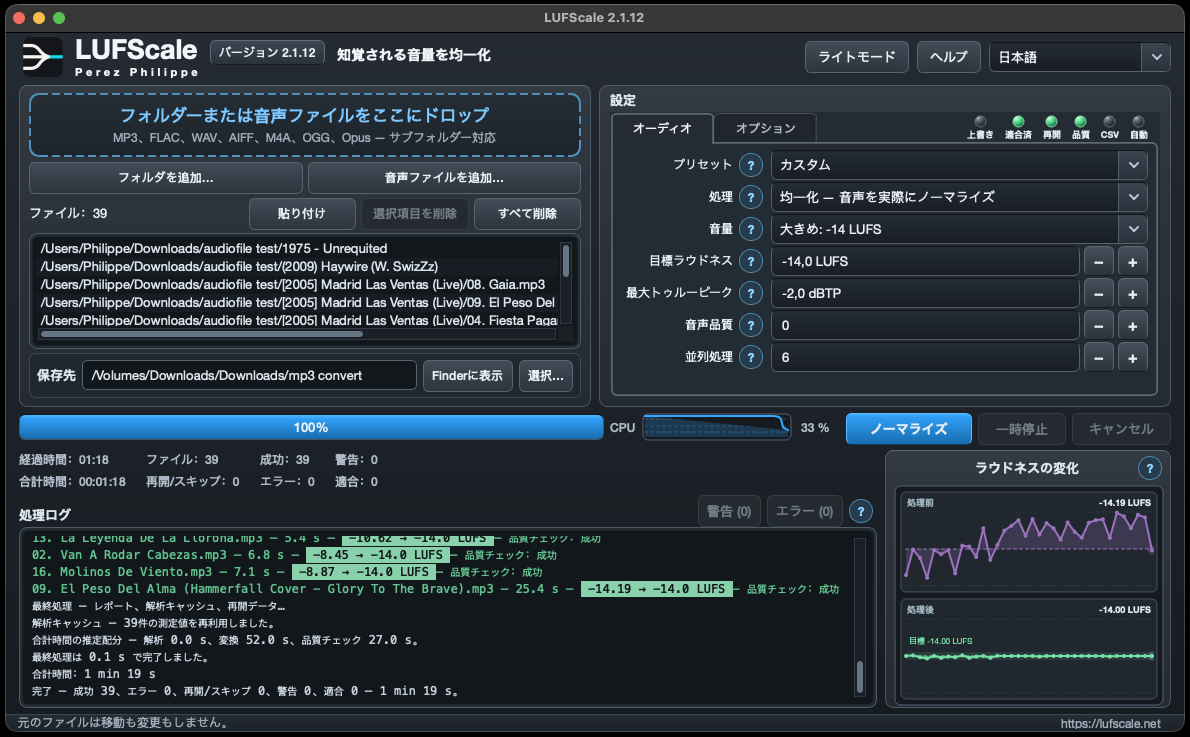Click the LUFScale logo icon
The width and height of the screenshot is (1190, 737).
point(42,57)
